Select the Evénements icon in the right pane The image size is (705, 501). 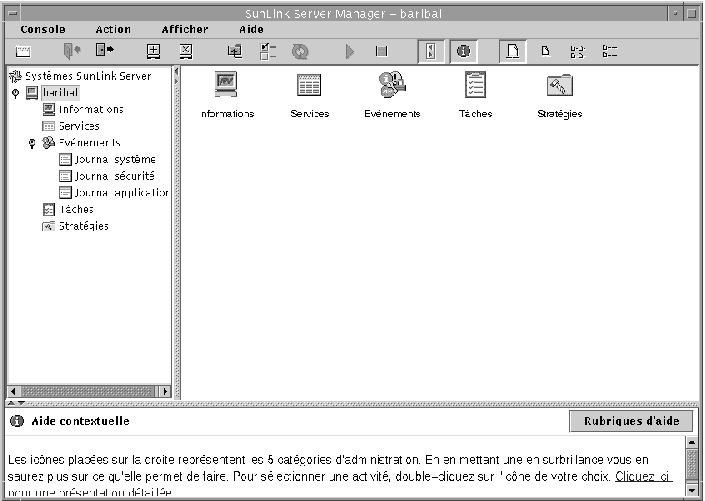tap(392, 84)
